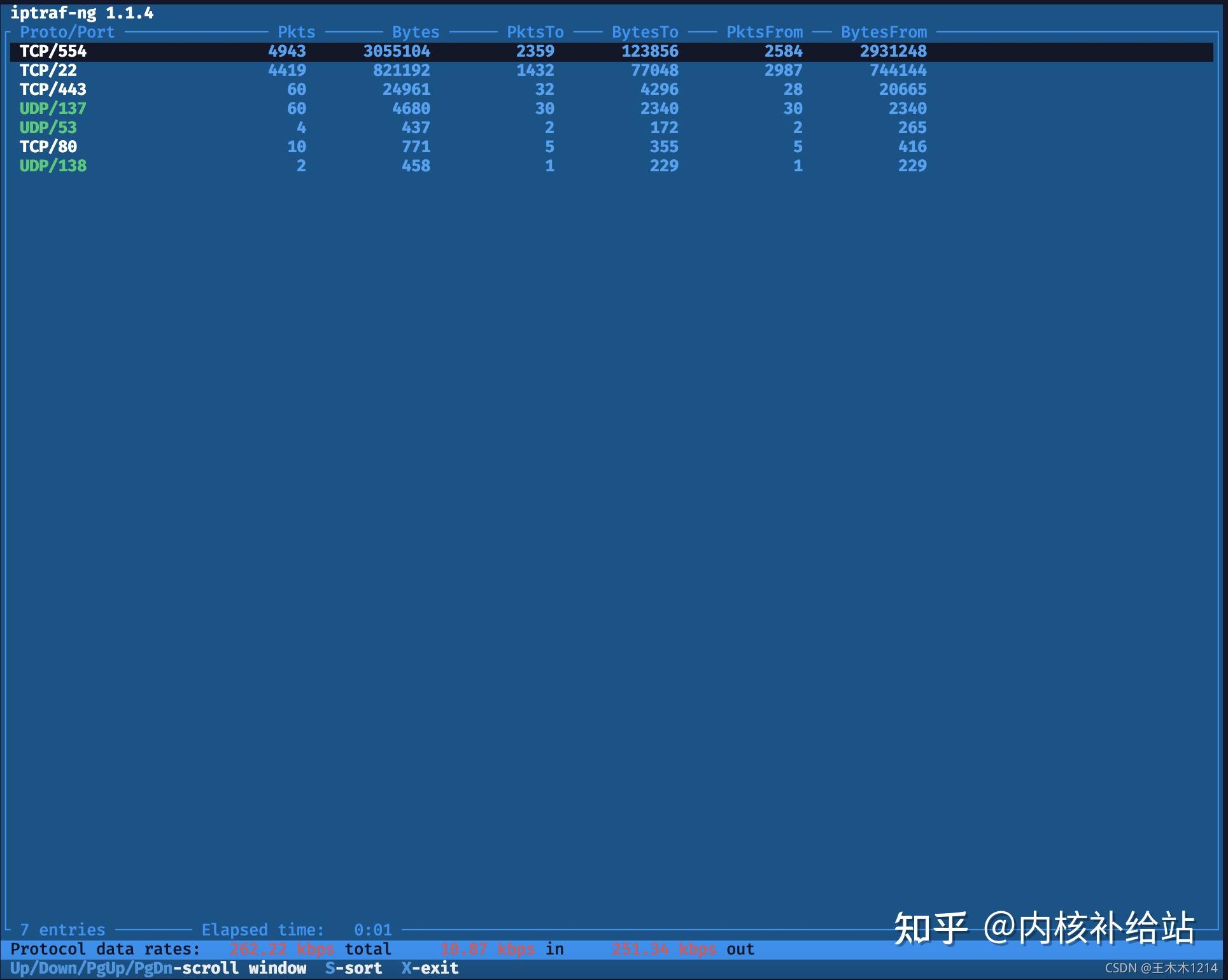Click BytesTo value 123856
1228x980 pixels.
tap(650, 52)
